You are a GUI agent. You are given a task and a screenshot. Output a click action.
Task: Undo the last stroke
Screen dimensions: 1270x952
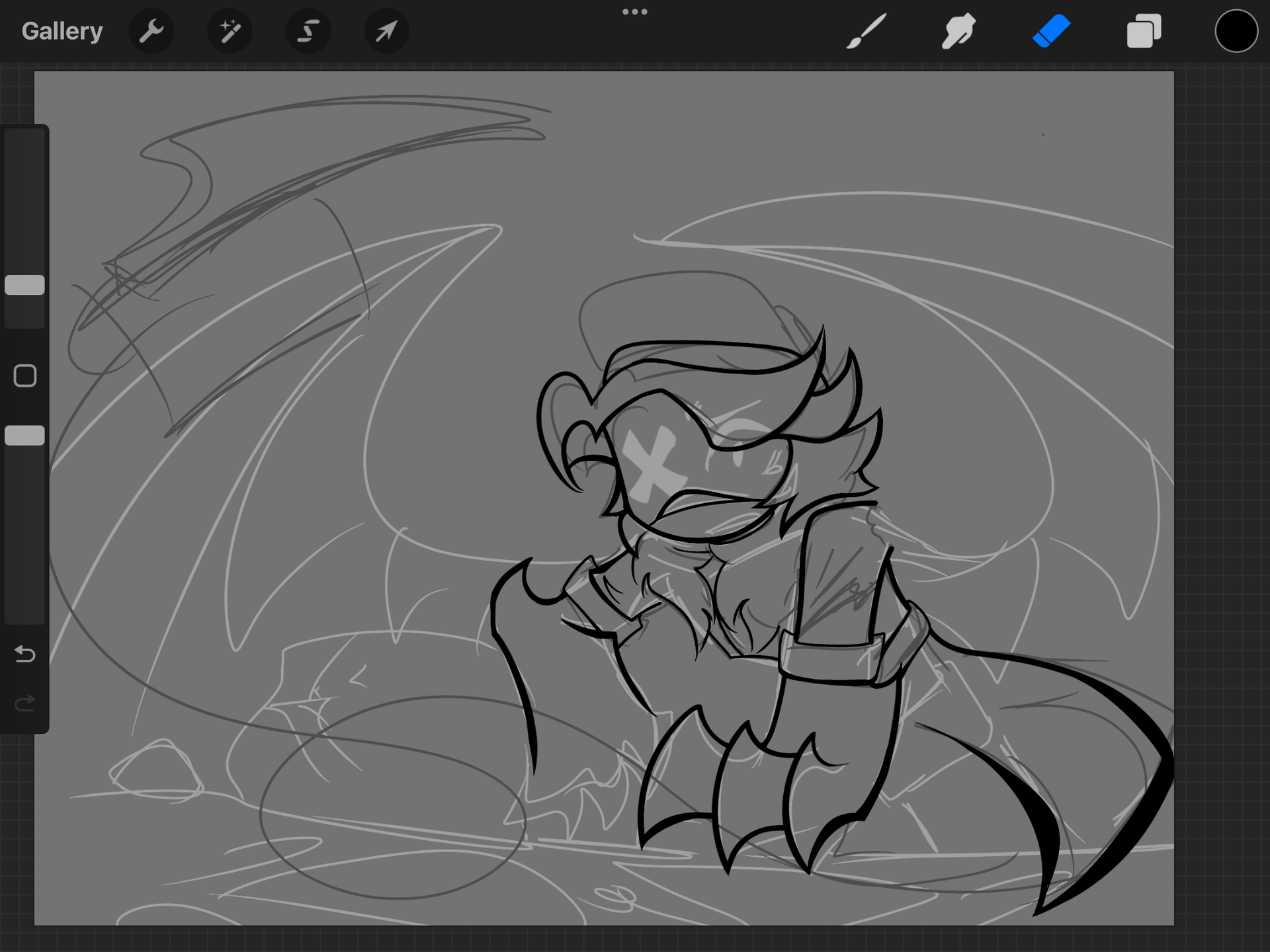pyautogui.click(x=25, y=654)
